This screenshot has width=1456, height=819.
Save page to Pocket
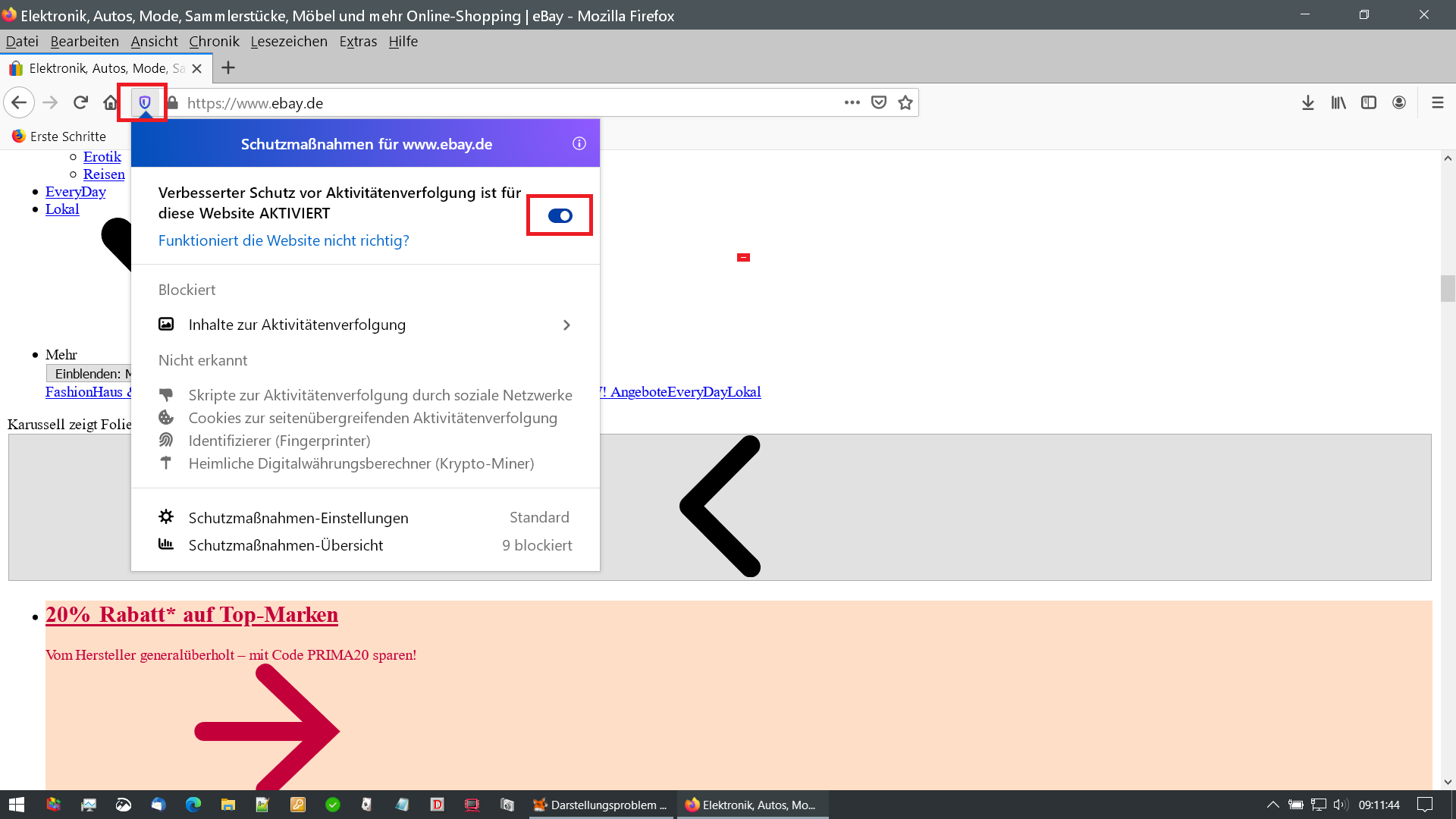click(x=879, y=102)
